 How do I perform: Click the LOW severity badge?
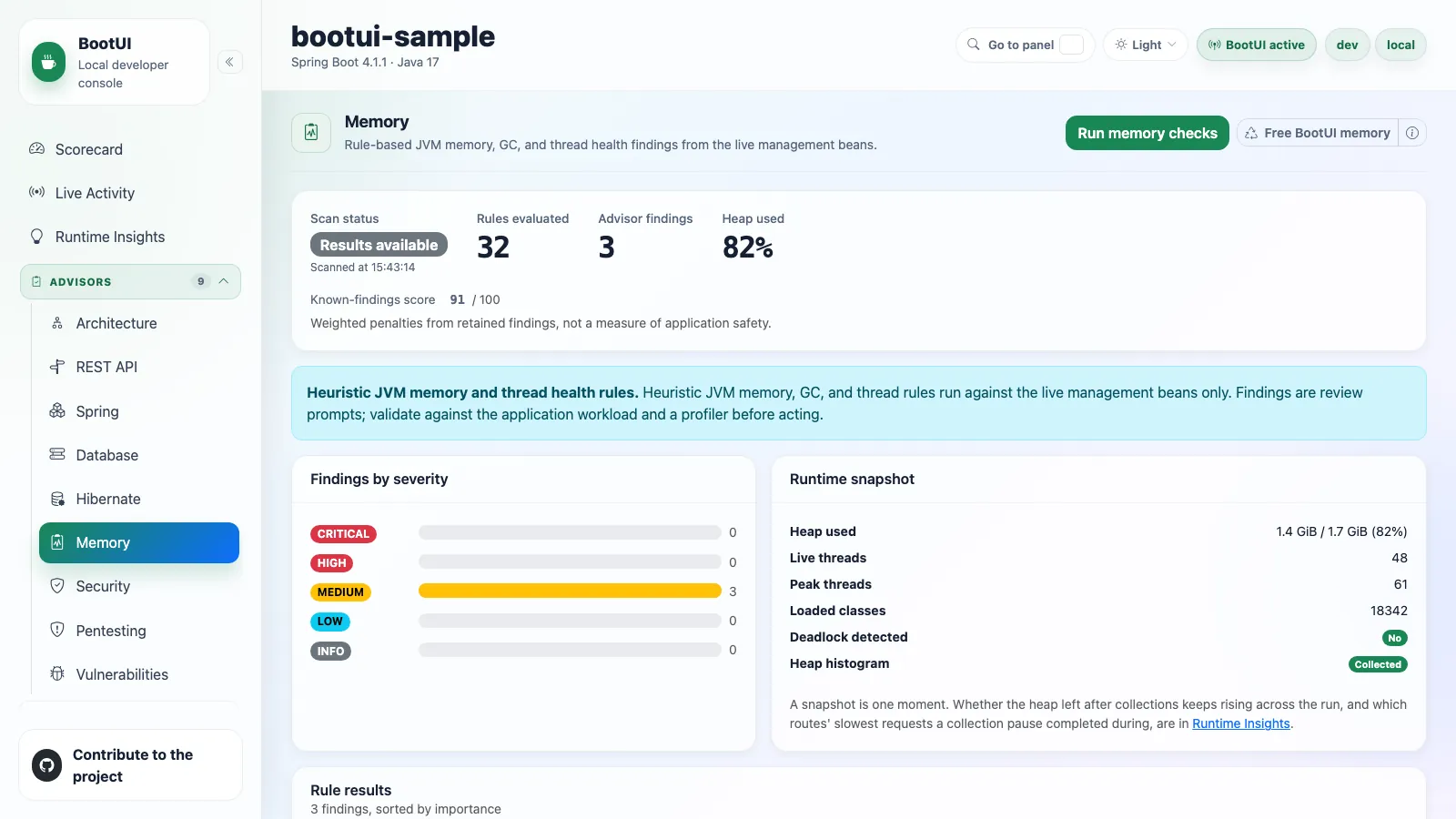pos(329,622)
